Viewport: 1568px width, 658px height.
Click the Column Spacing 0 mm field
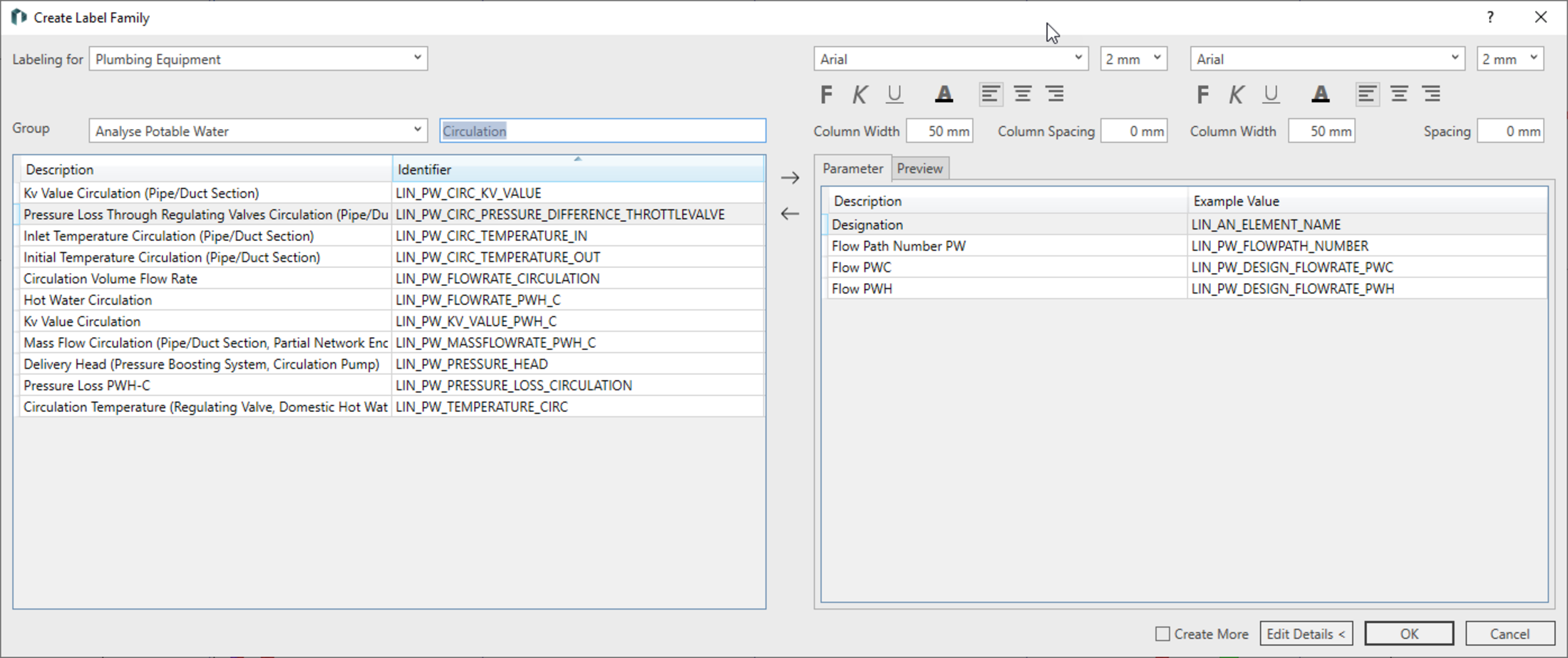pyautogui.click(x=1134, y=131)
